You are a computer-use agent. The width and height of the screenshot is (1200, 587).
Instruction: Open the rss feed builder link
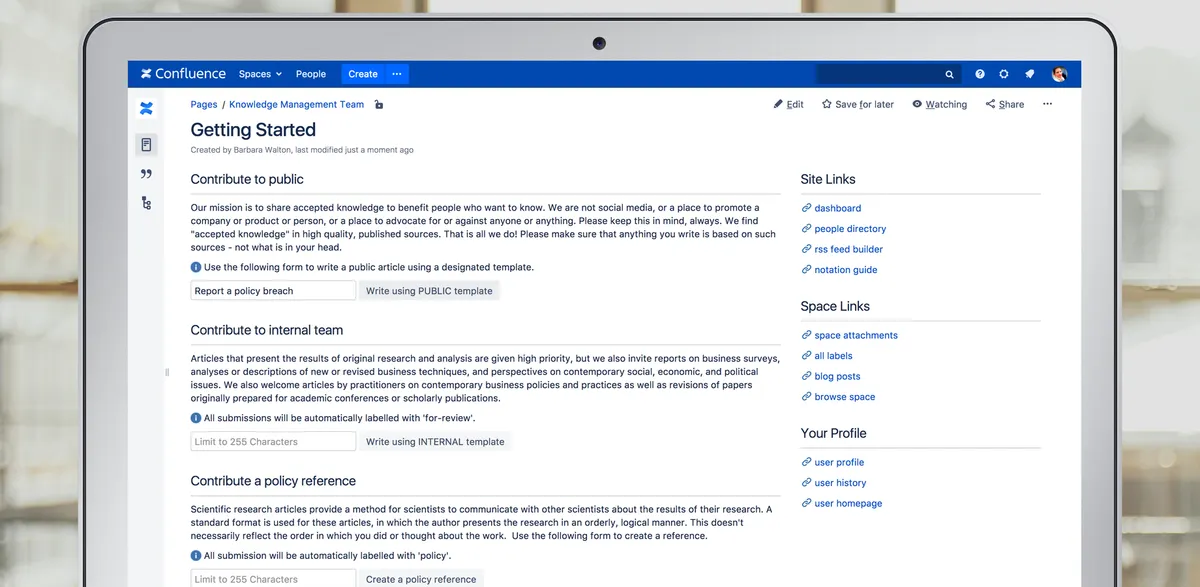pyautogui.click(x=848, y=249)
